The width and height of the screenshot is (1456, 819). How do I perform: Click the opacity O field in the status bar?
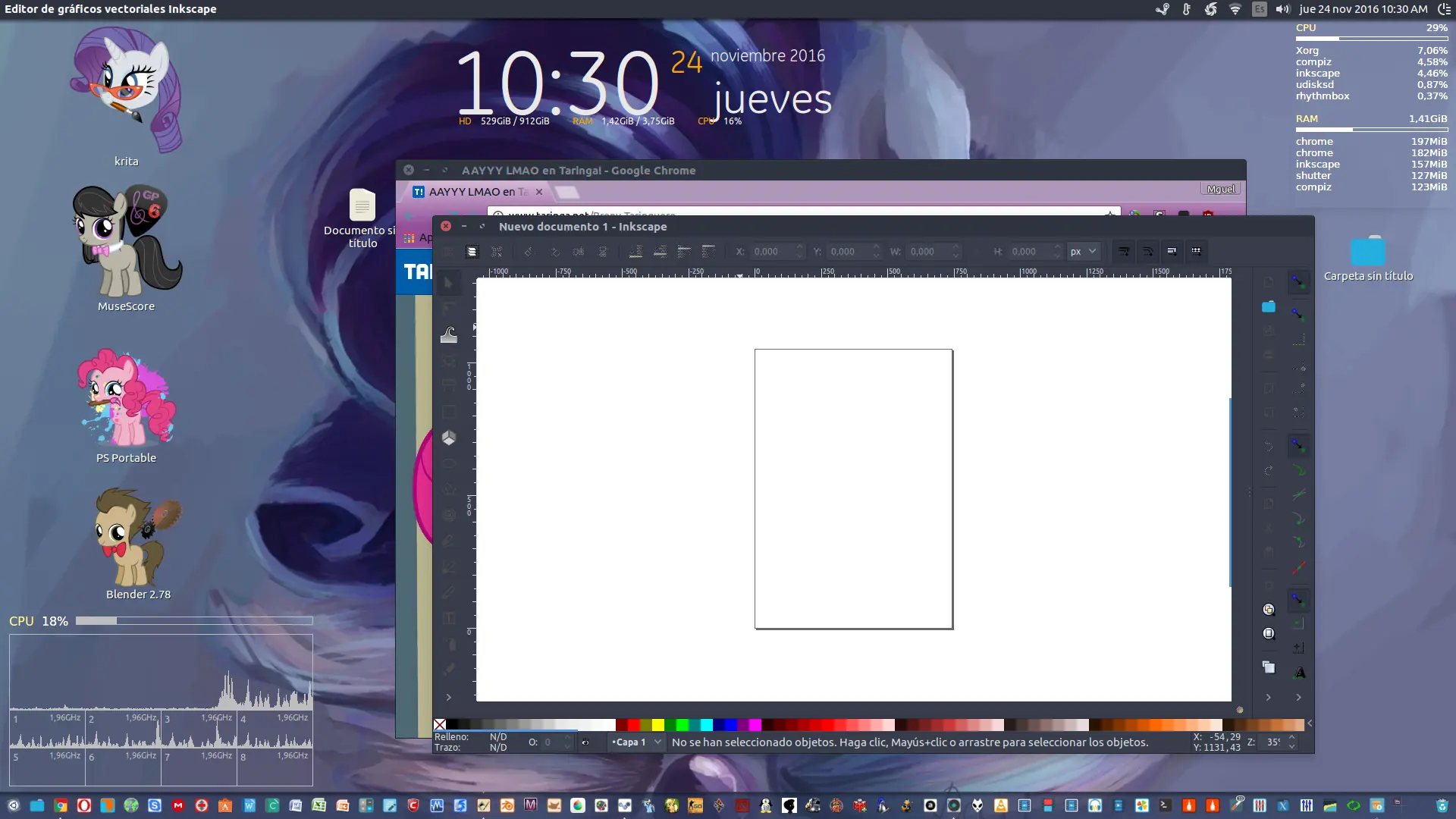(x=550, y=743)
